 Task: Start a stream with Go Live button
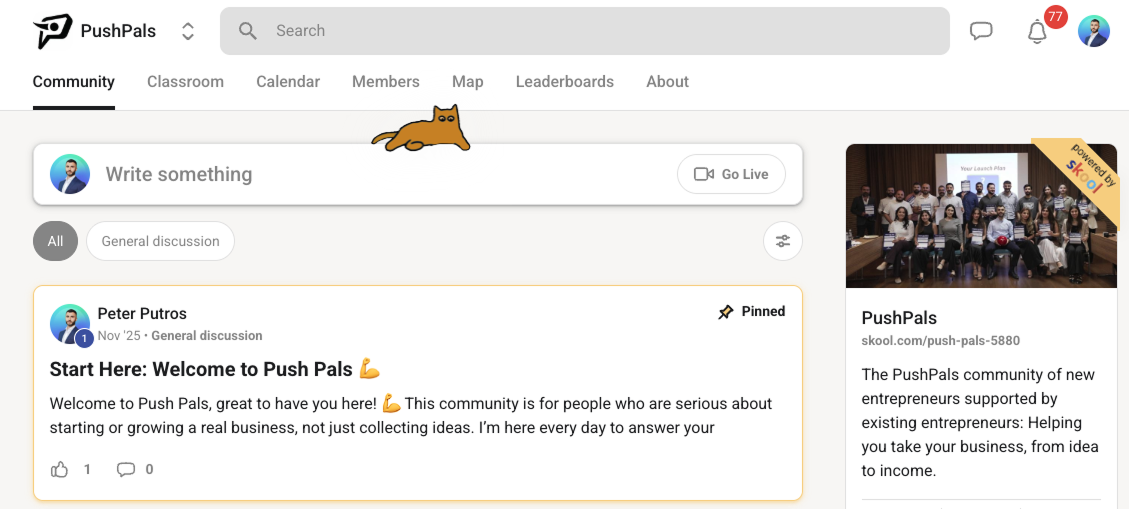pos(731,174)
